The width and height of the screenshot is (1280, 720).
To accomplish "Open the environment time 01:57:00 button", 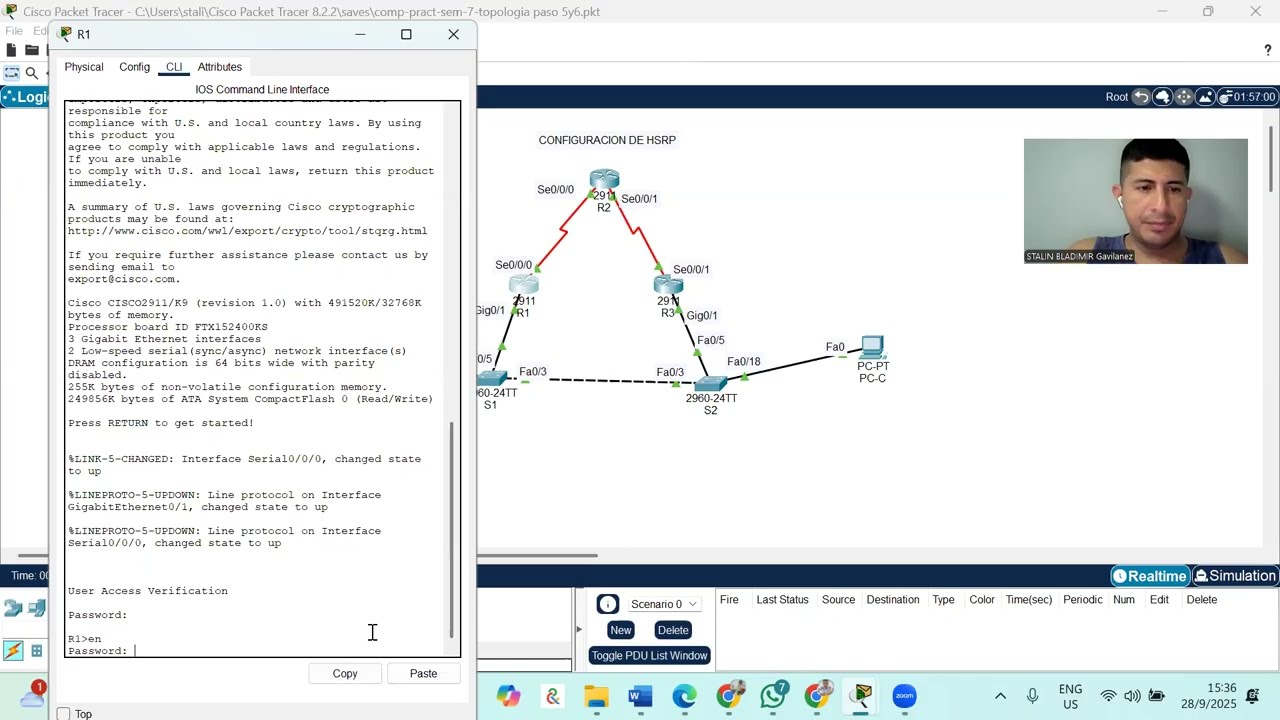I will tap(1247, 97).
